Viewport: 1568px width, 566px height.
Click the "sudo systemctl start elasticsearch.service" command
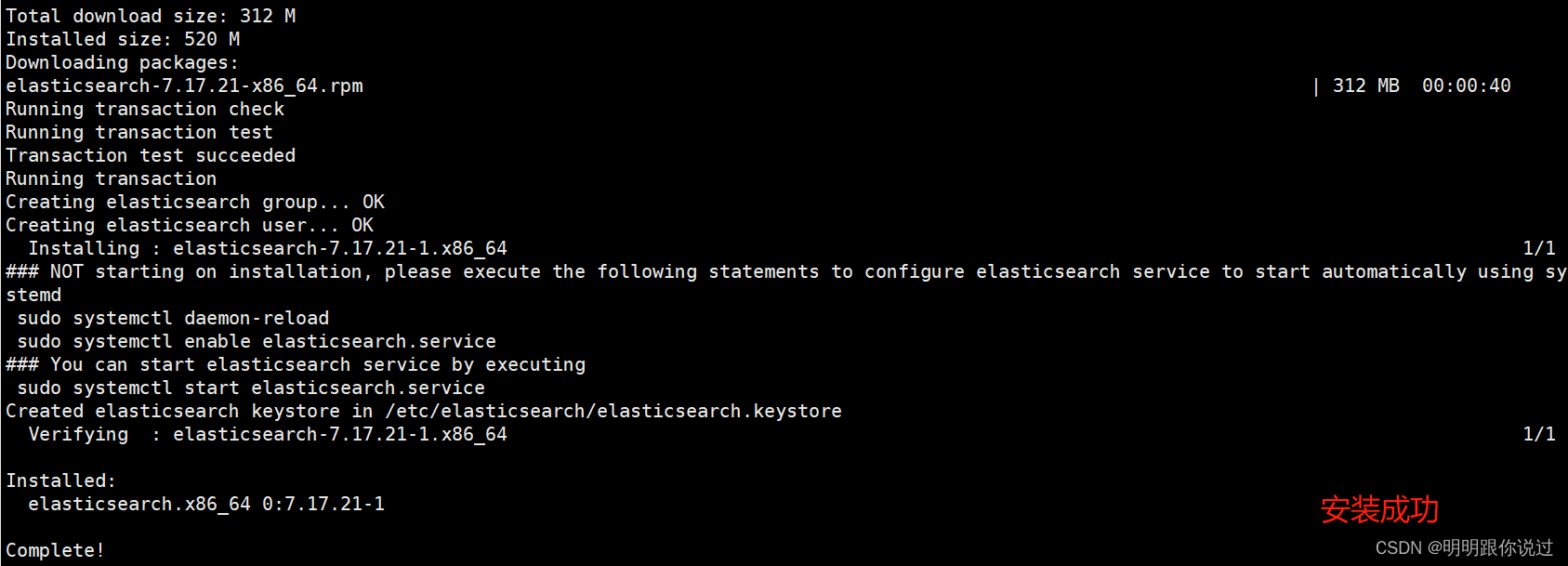[251, 388]
